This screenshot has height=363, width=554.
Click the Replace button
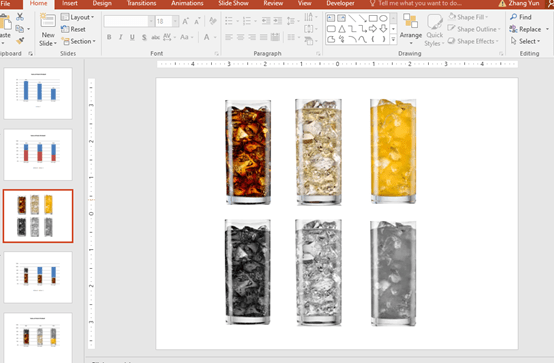click(526, 29)
